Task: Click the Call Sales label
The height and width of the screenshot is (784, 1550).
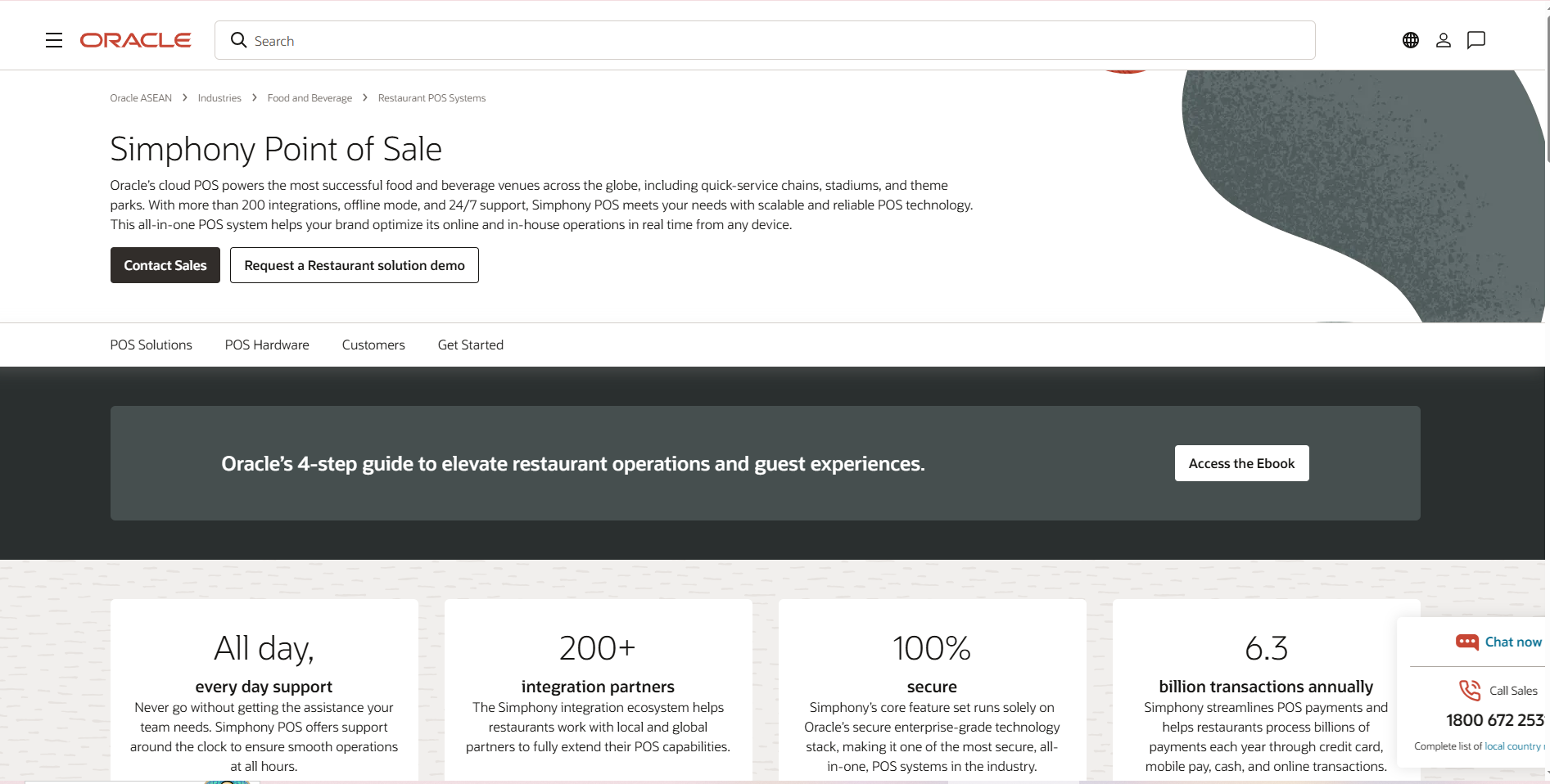Action: pos(1513,691)
